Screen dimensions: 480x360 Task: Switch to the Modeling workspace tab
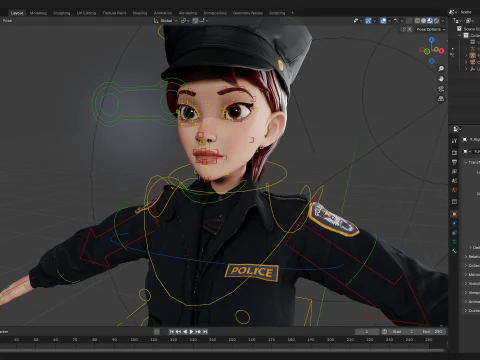38,13
